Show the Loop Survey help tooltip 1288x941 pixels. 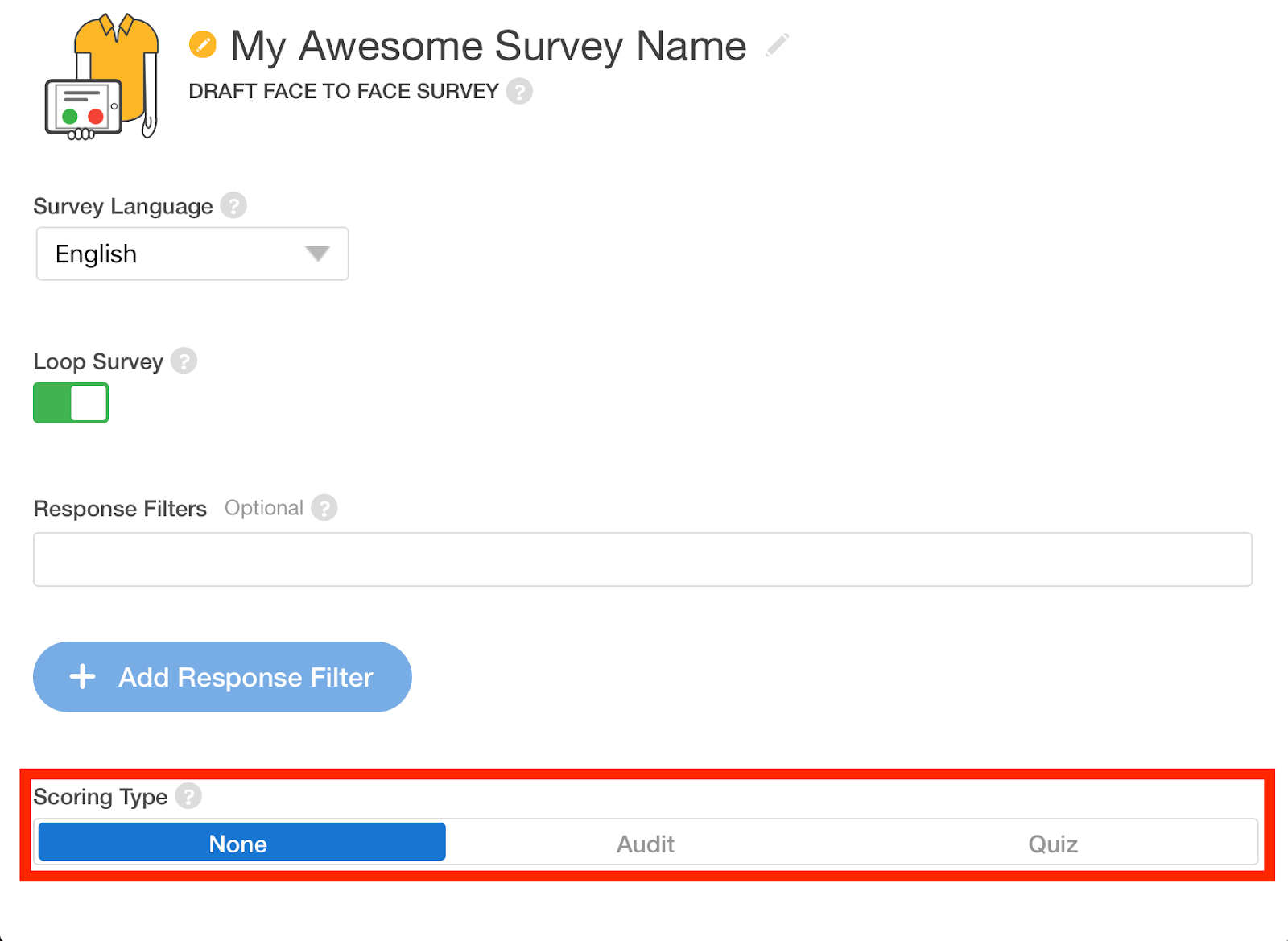click(x=184, y=361)
